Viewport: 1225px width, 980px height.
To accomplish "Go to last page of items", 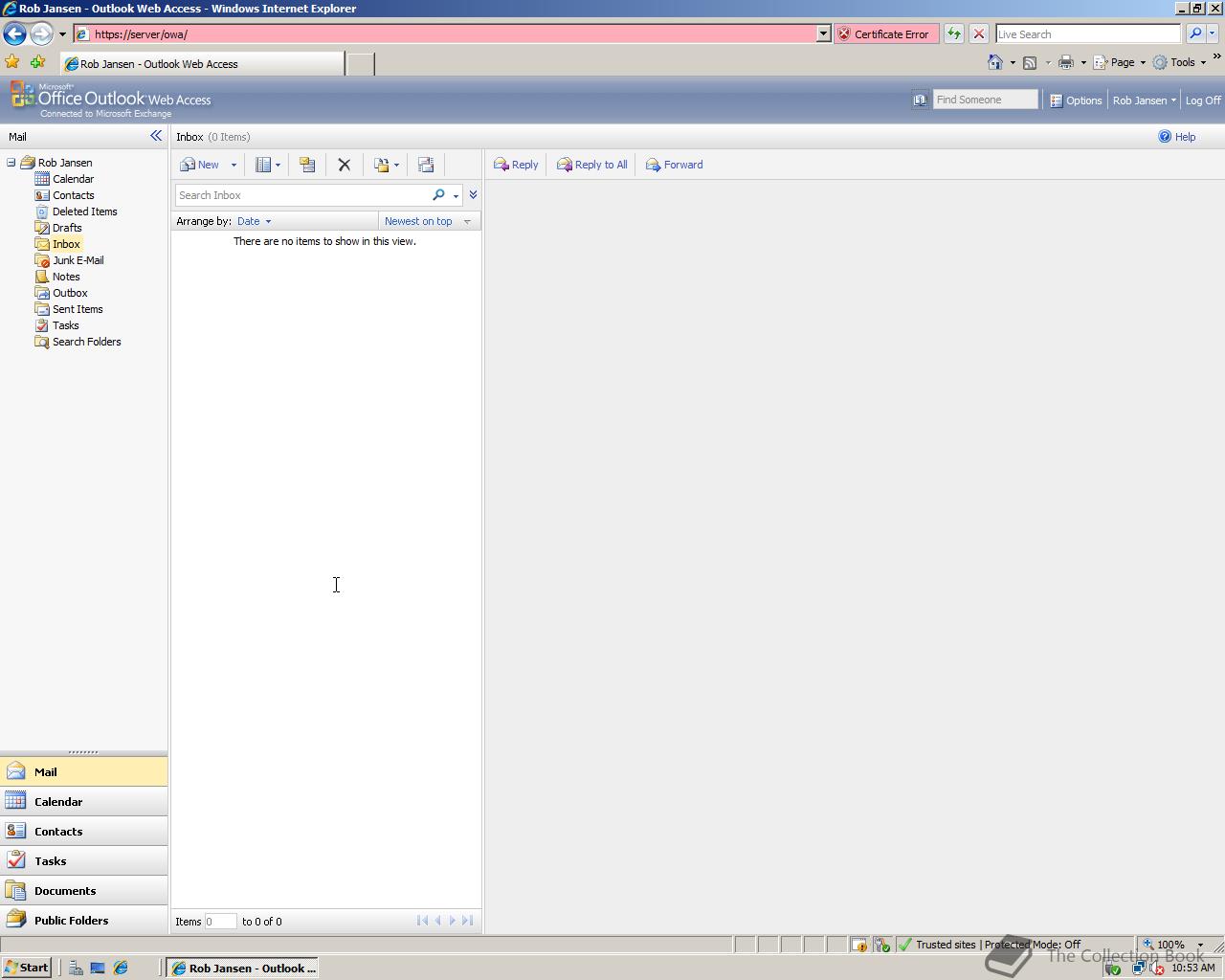I will [467, 921].
